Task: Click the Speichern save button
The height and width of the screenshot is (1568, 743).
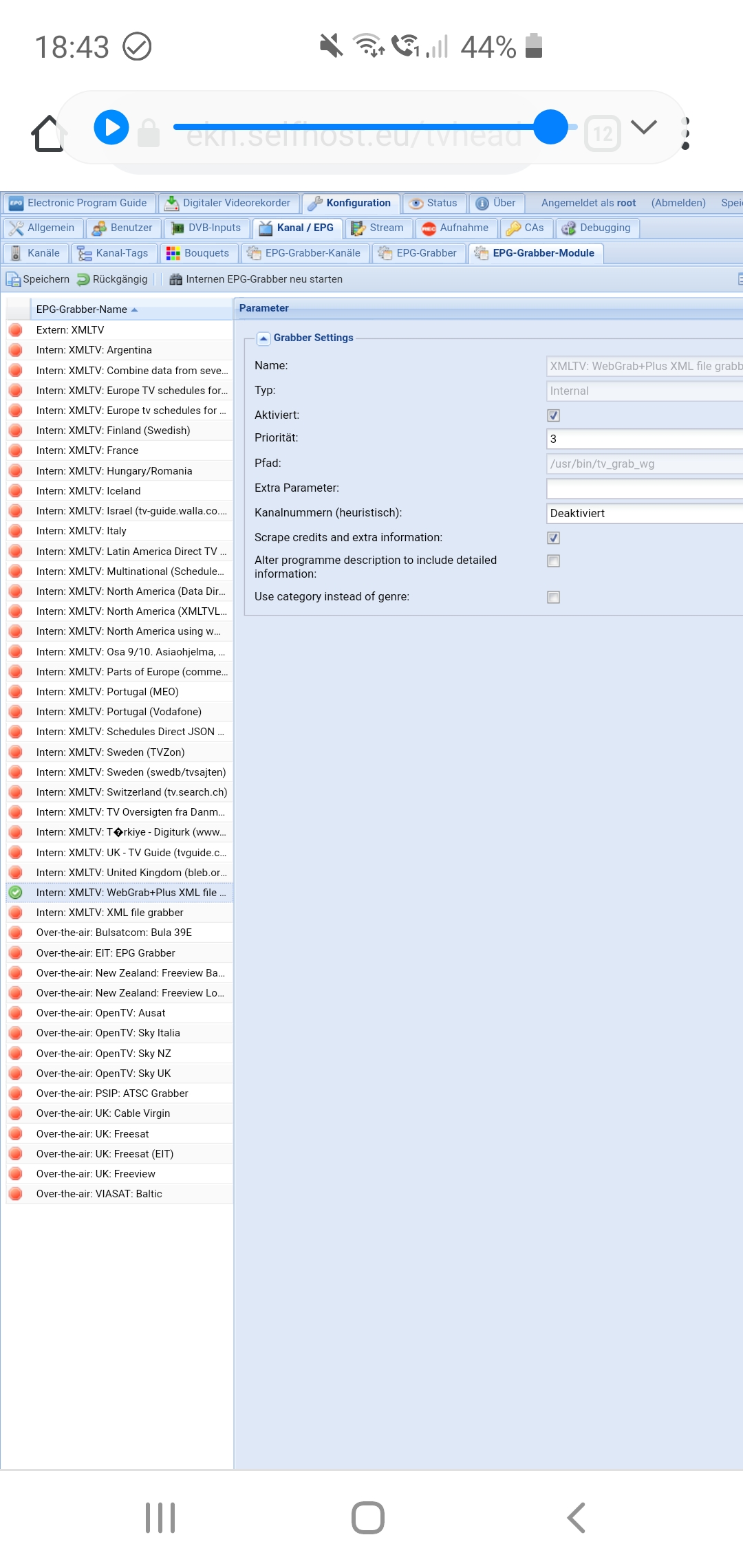Action: coord(38,279)
